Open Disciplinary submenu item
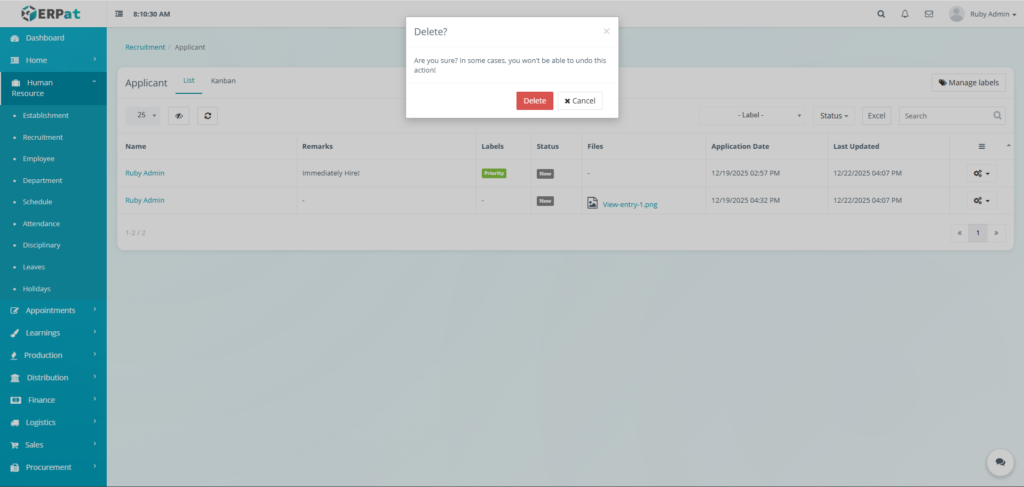Viewport: 1024px width, 487px height. coord(41,245)
